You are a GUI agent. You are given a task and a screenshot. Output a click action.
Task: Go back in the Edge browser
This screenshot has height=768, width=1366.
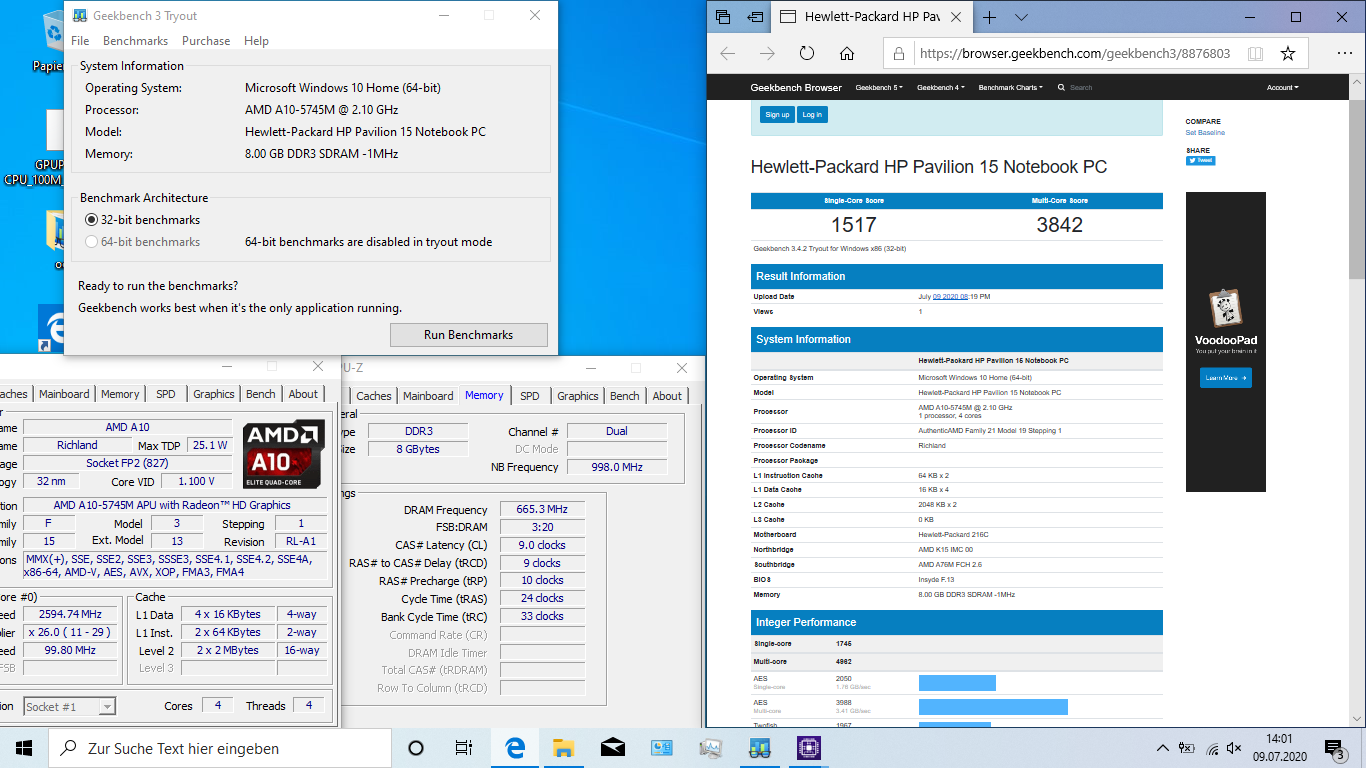pos(728,53)
